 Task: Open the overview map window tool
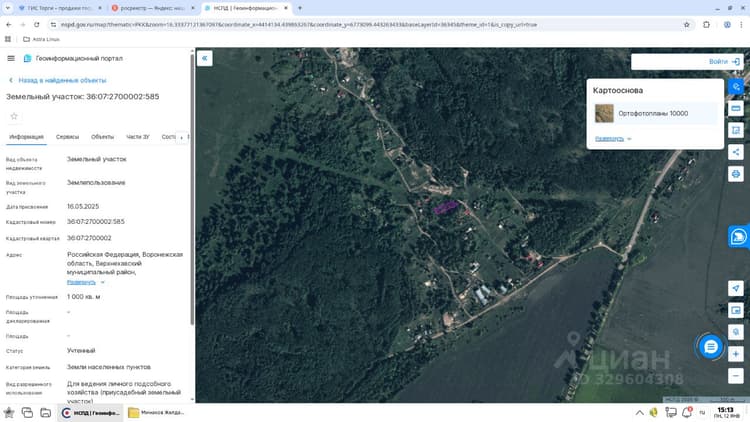pyautogui.click(x=736, y=310)
